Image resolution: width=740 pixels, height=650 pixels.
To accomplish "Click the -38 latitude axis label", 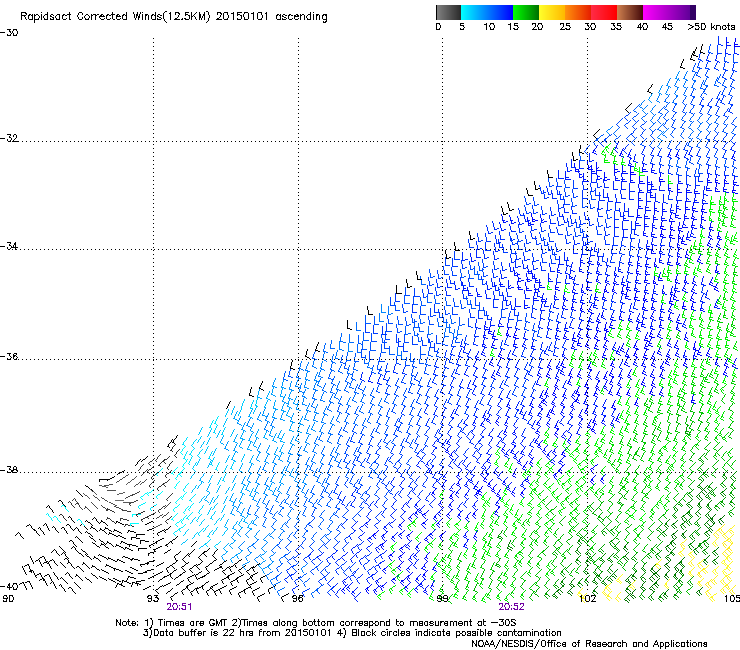I will pyautogui.click(x=9, y=470).
